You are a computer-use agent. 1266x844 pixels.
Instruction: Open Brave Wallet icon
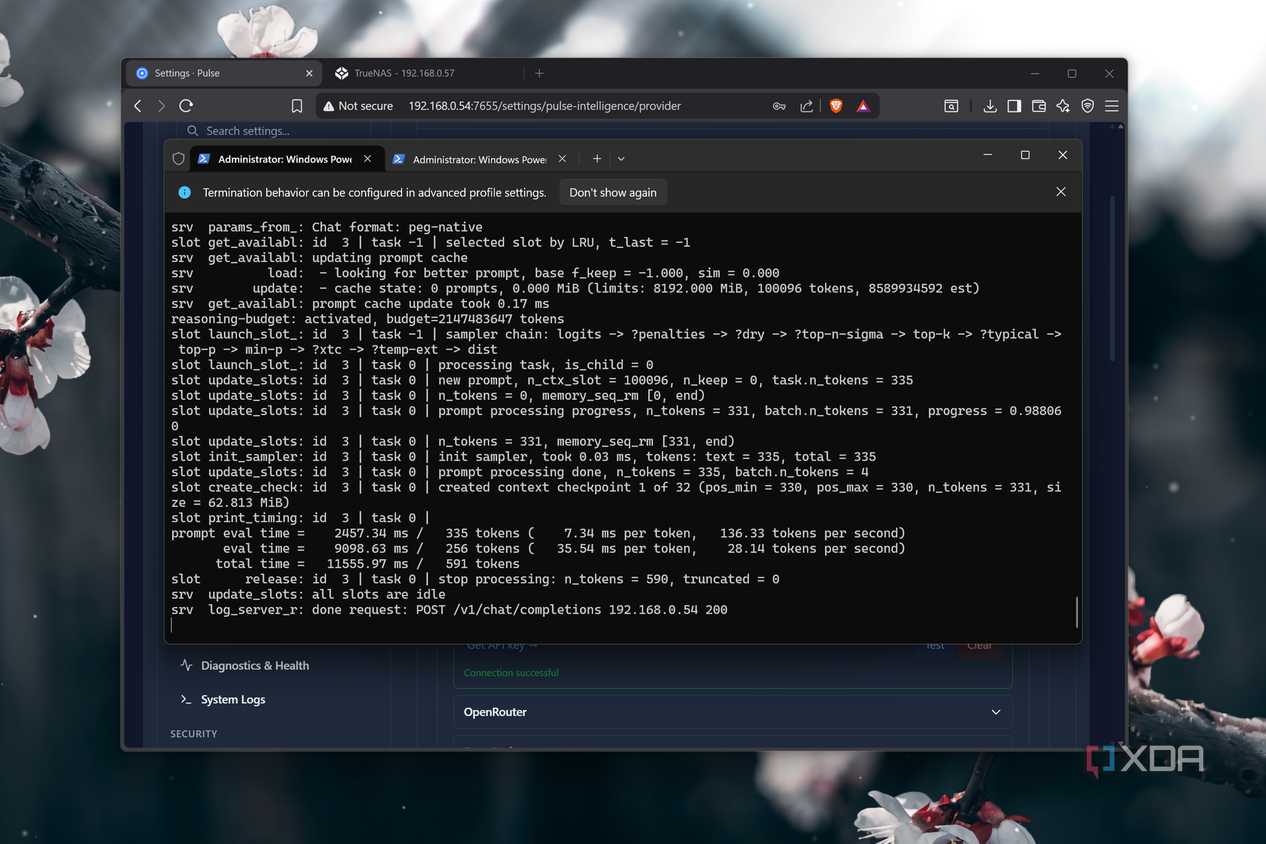[x=1039, y=106]
